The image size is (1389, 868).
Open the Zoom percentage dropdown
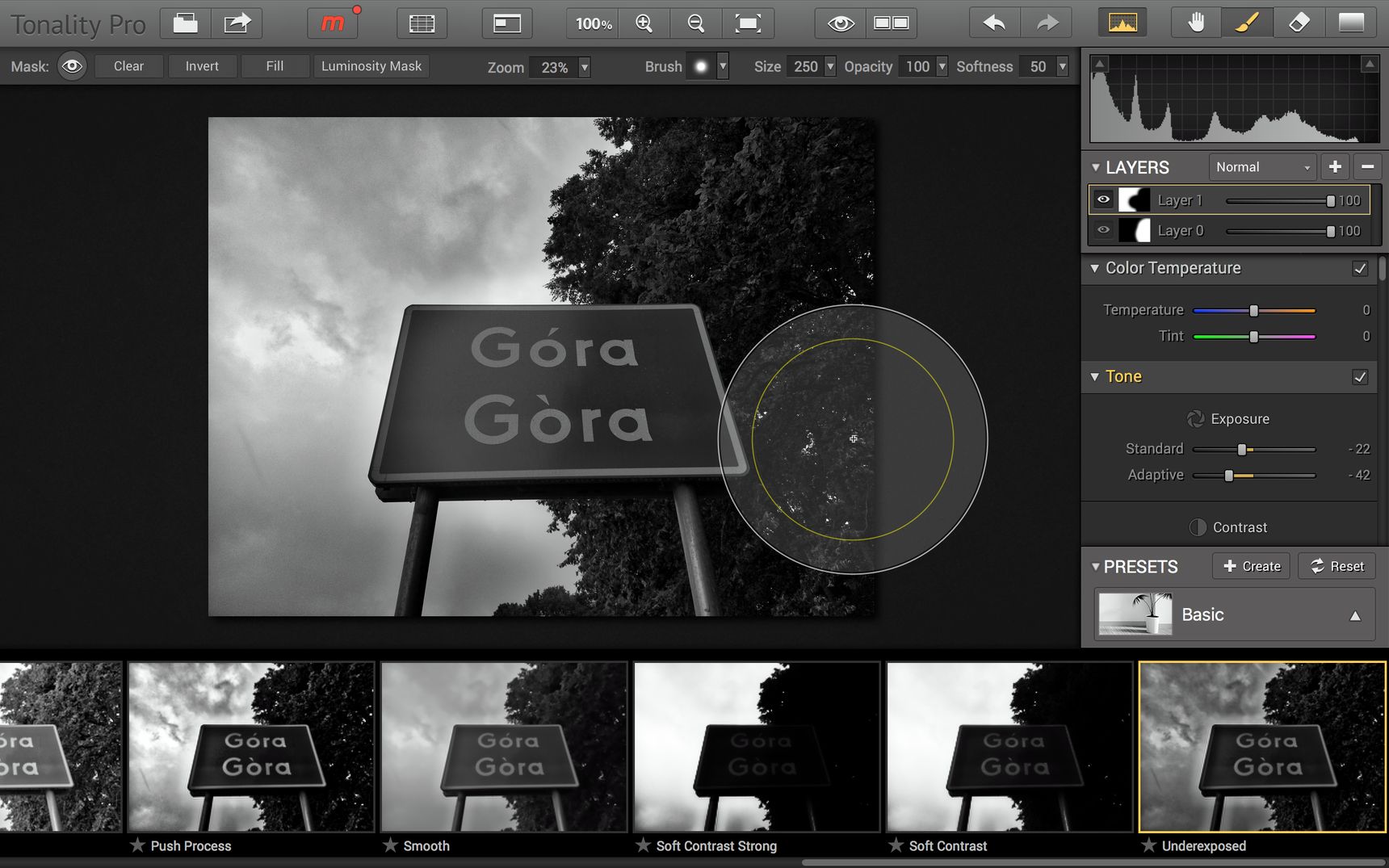click(584, 67)
